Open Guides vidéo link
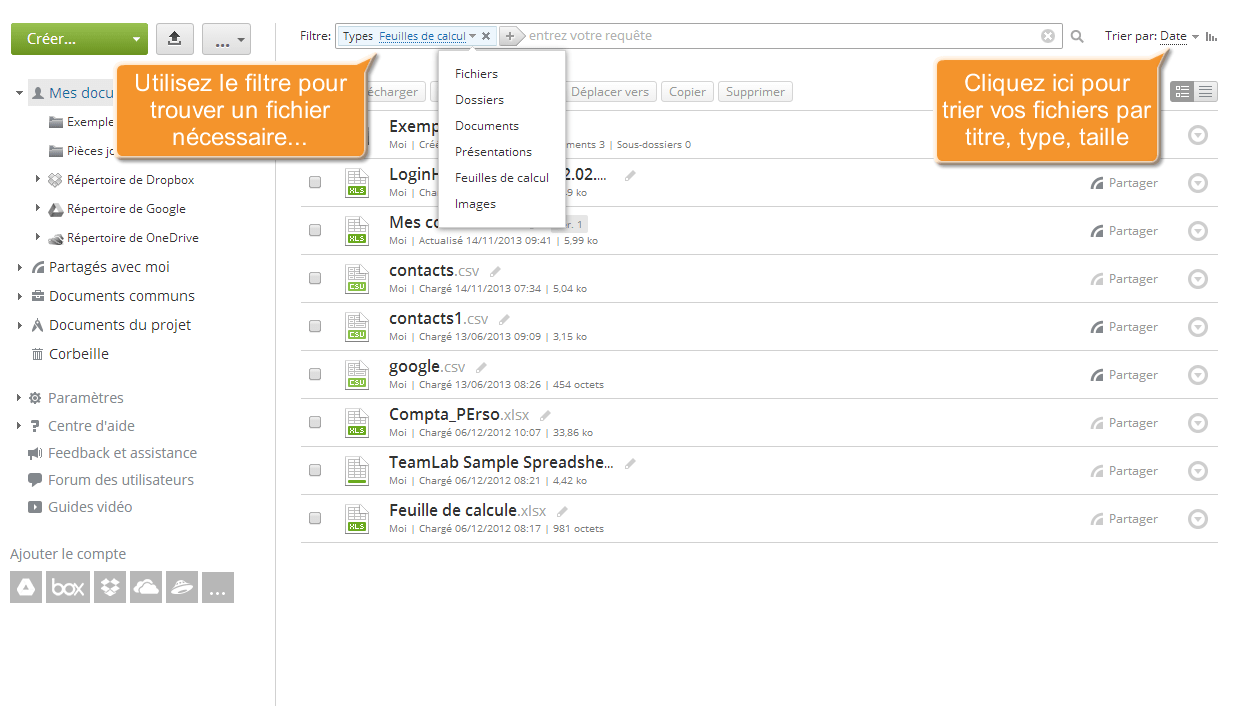This screenshot has width=1238, height=706. 90,507
